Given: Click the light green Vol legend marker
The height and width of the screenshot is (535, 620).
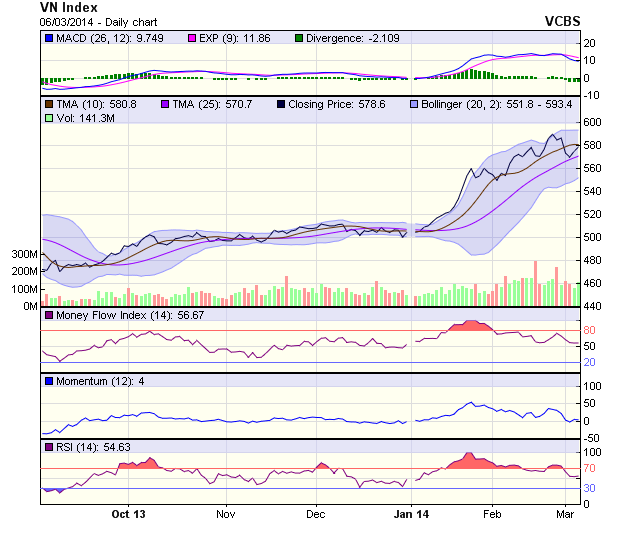Looking at the screenshot, I should pos(48,118).
